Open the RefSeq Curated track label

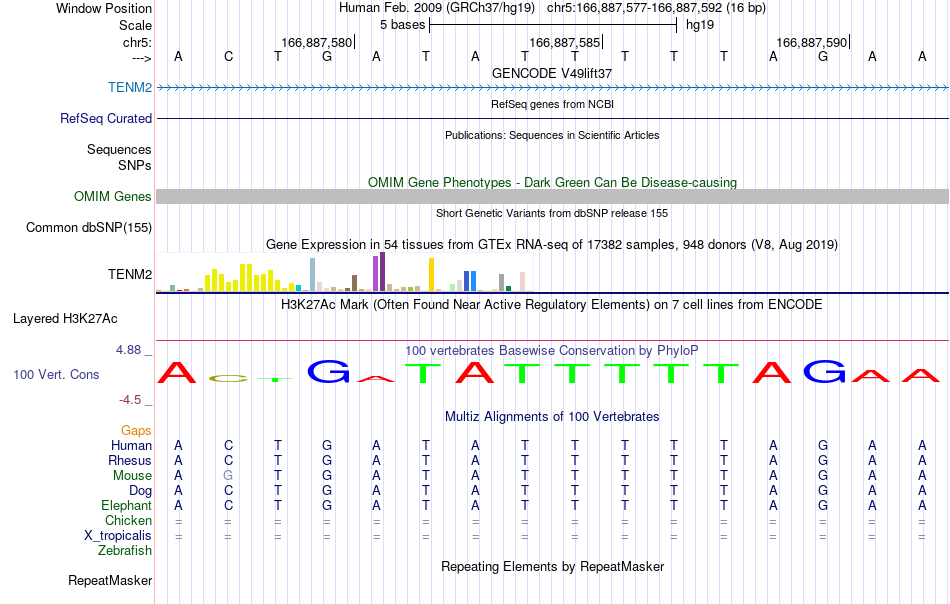(x=106, y=118)
